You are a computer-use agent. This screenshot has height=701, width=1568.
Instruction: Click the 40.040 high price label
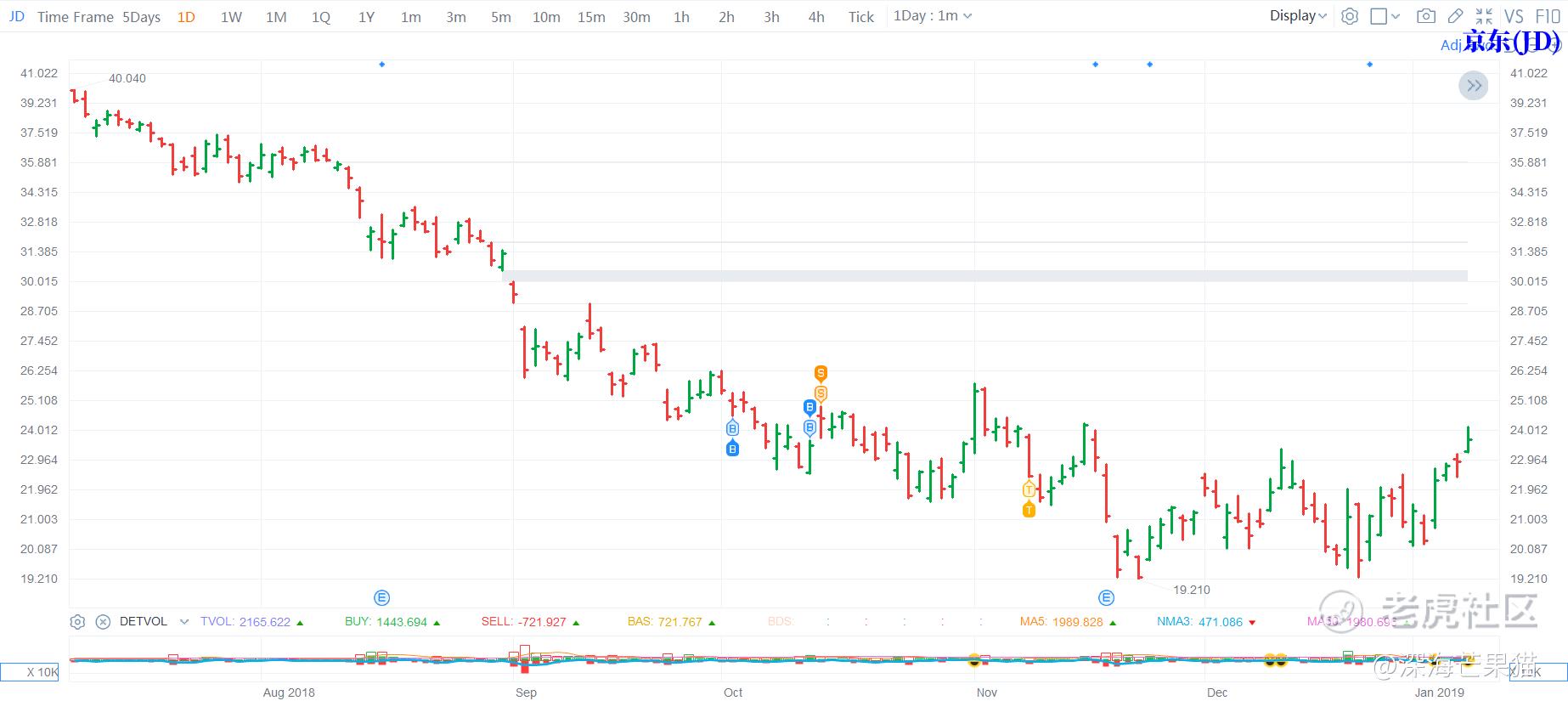point(127,78)
